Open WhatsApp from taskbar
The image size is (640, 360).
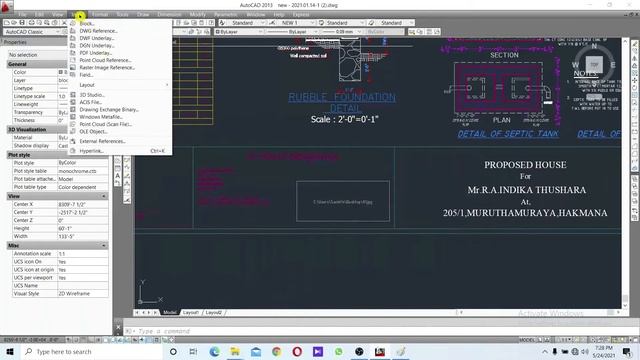338,351
